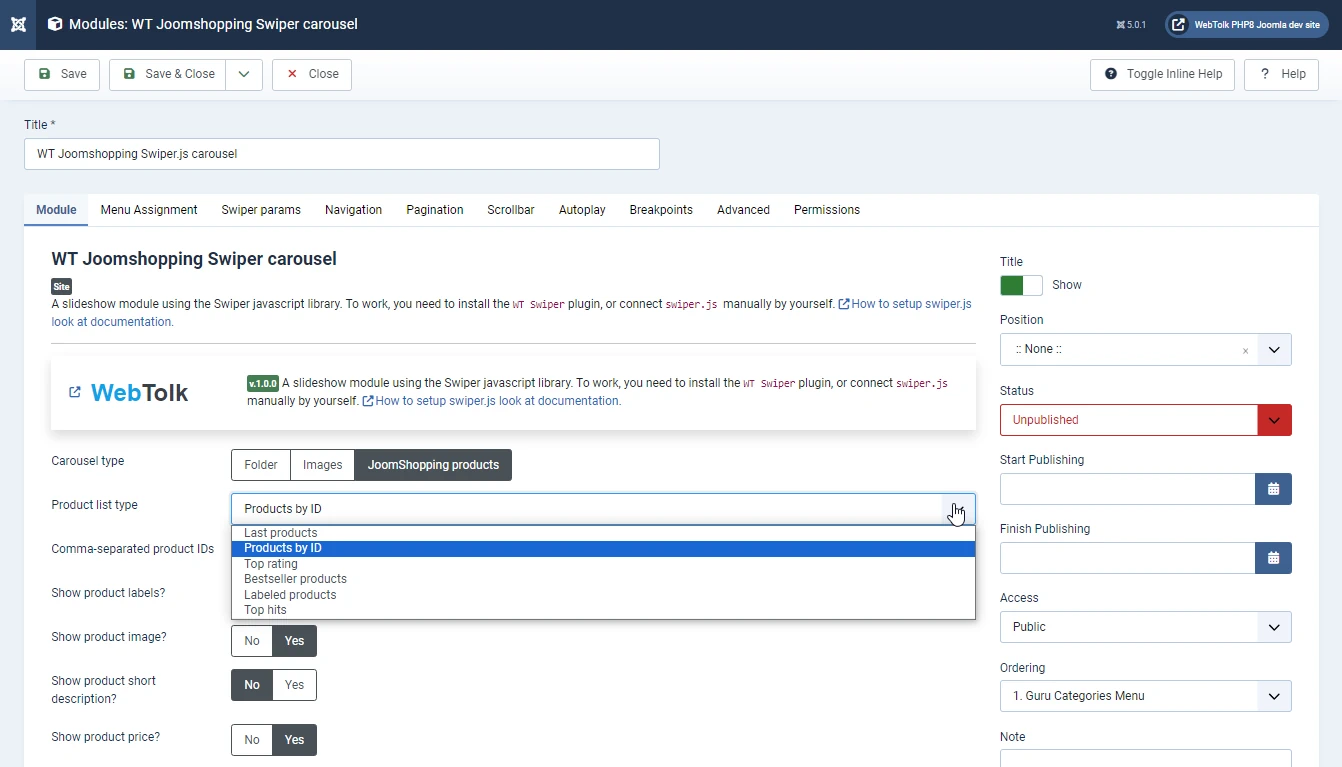The image size is (1342, 767).
Task: Set carousel type to Images
Action: (x=323, y=465)
